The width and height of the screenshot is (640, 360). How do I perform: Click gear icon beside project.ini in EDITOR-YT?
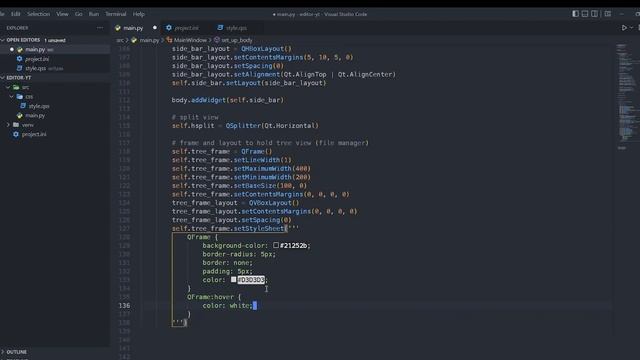click(x=16, y=134)
